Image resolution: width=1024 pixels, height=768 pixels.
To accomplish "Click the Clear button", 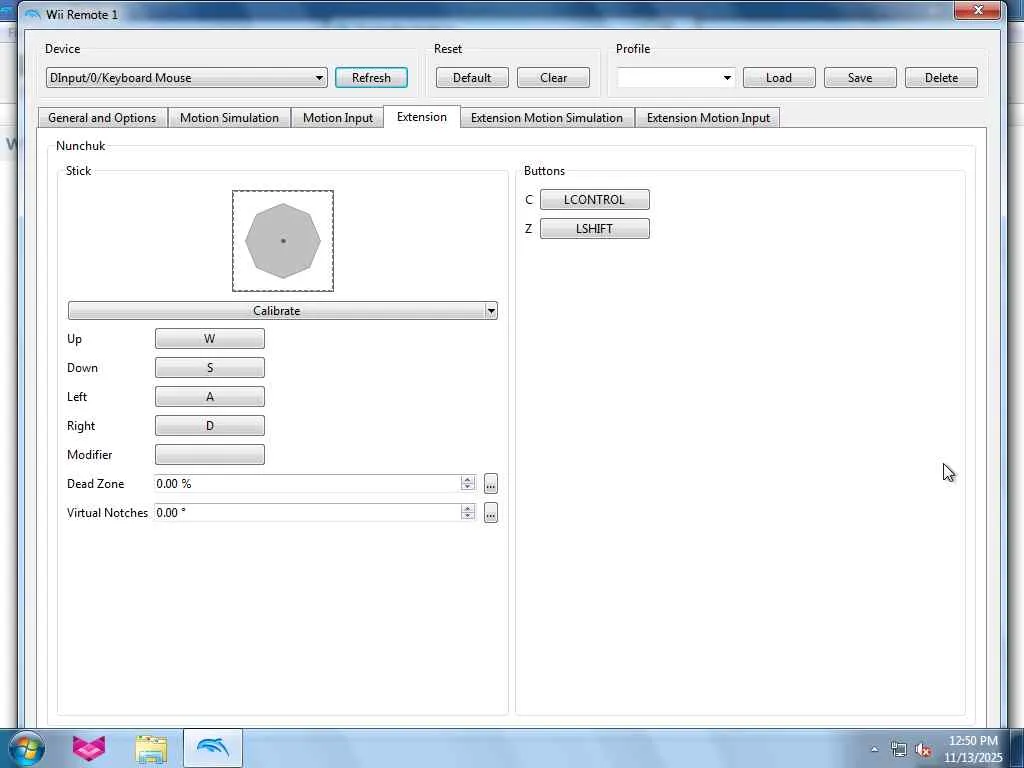I will 553,78.
